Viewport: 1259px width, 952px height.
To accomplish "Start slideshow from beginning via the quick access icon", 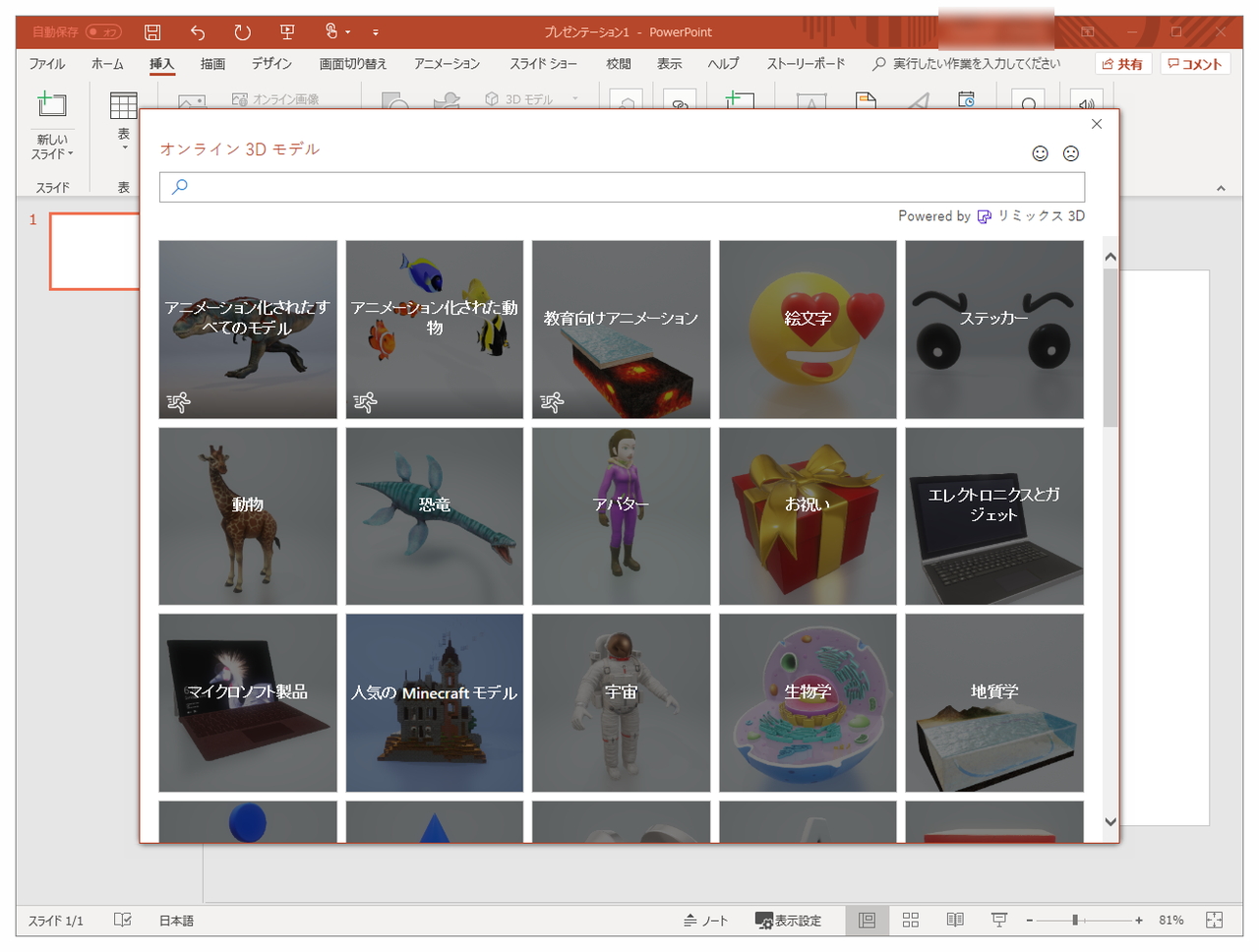I will (287, 32).
